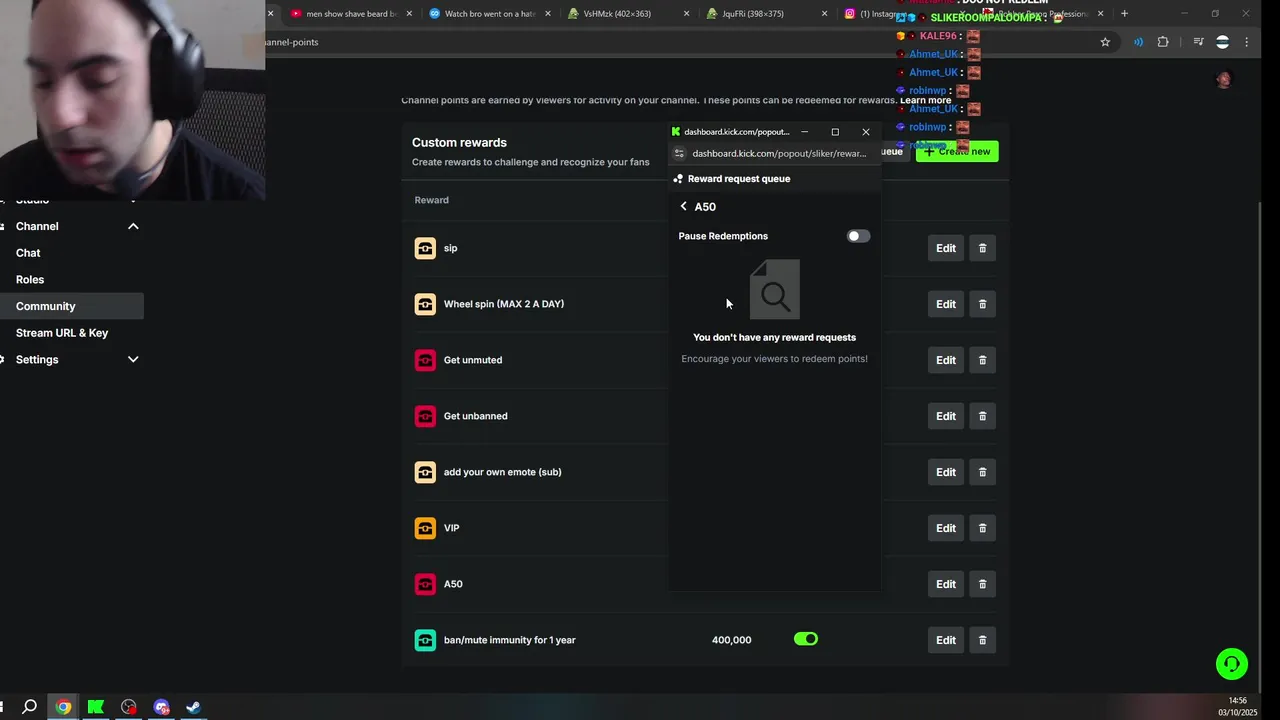
Task: Edit the VIP reward
Action: click(x=946, y=528)
